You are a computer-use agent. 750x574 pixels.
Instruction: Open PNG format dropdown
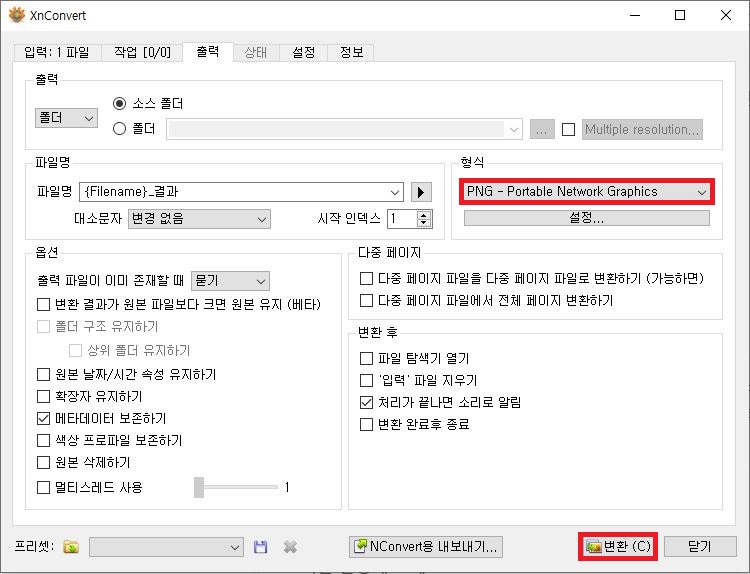click(586, 192)
